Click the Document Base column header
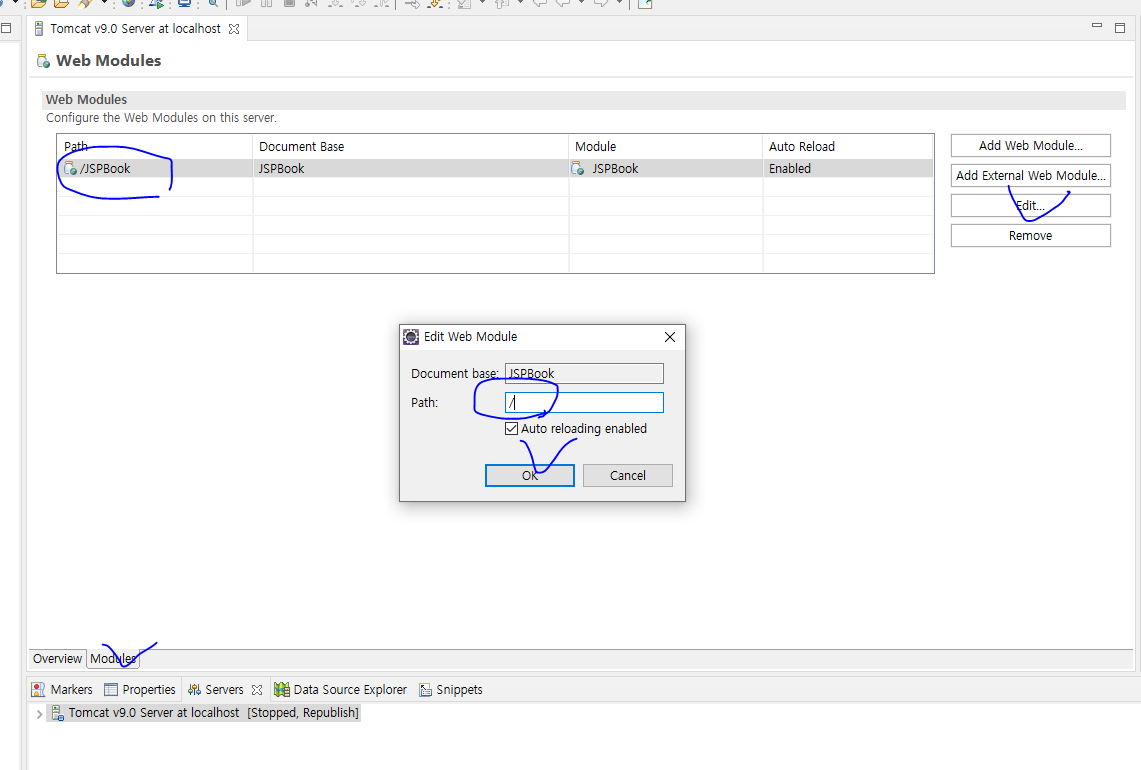1141x770 pixels. coord(411,146)
